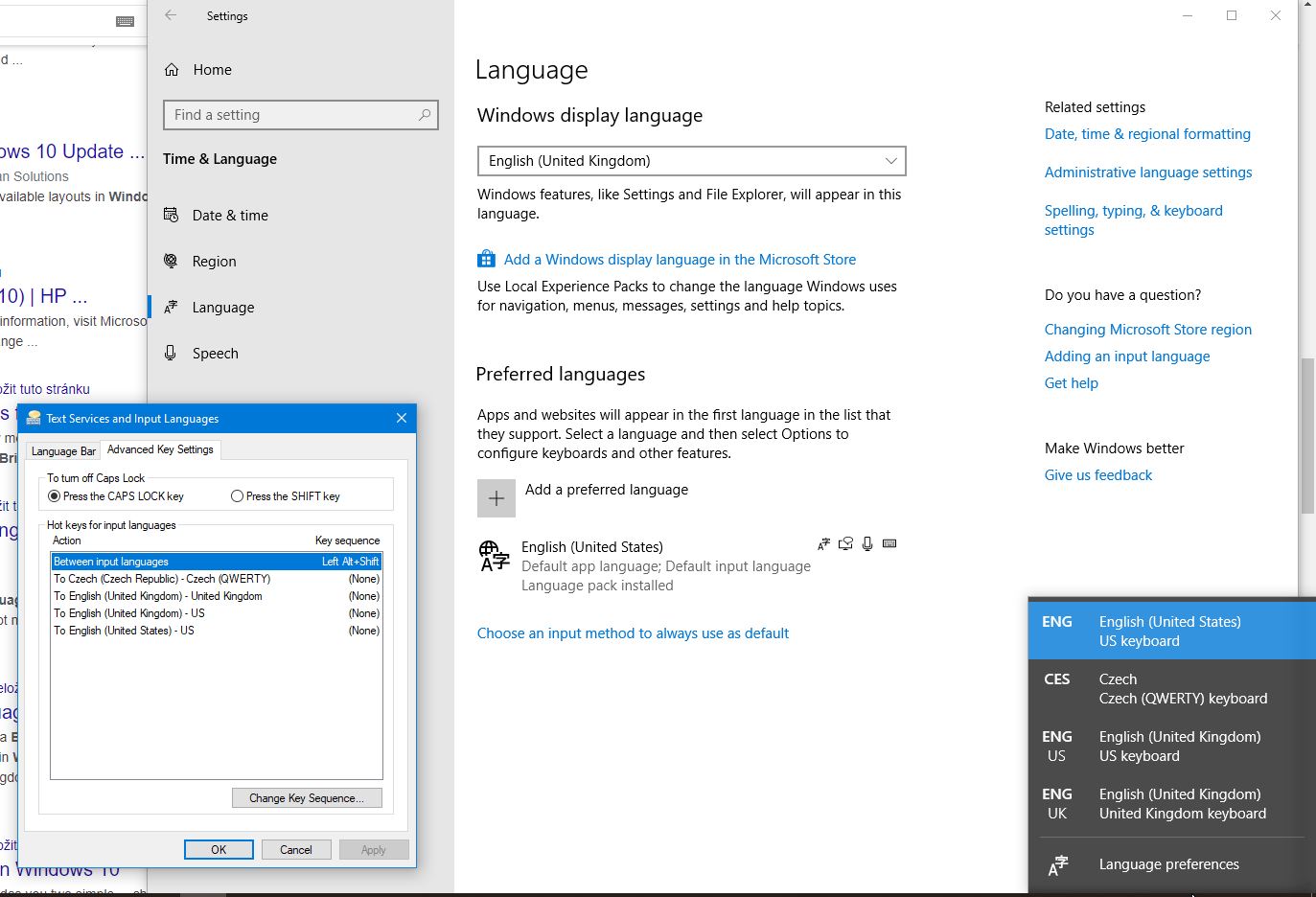The width and height of the screenshot is (1316, 897).
Task: Click the text-to-speech feature icon for English (United States)
Action: point(845,544)
